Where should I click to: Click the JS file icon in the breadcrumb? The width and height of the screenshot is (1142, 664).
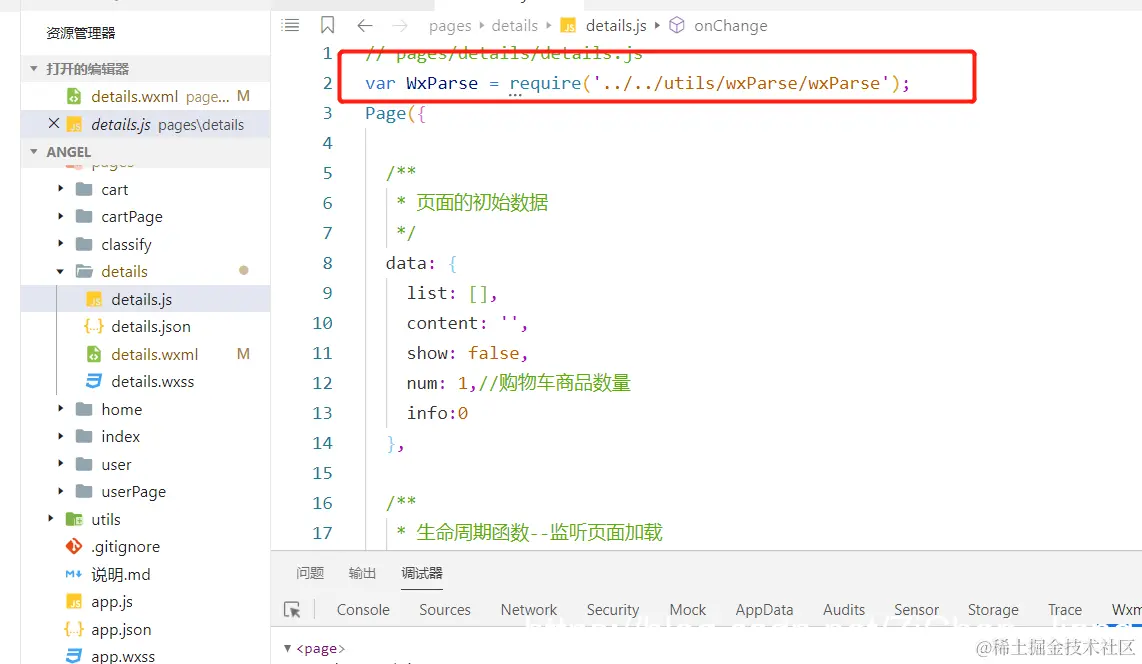pyautogui.click(x=568, y=26)
